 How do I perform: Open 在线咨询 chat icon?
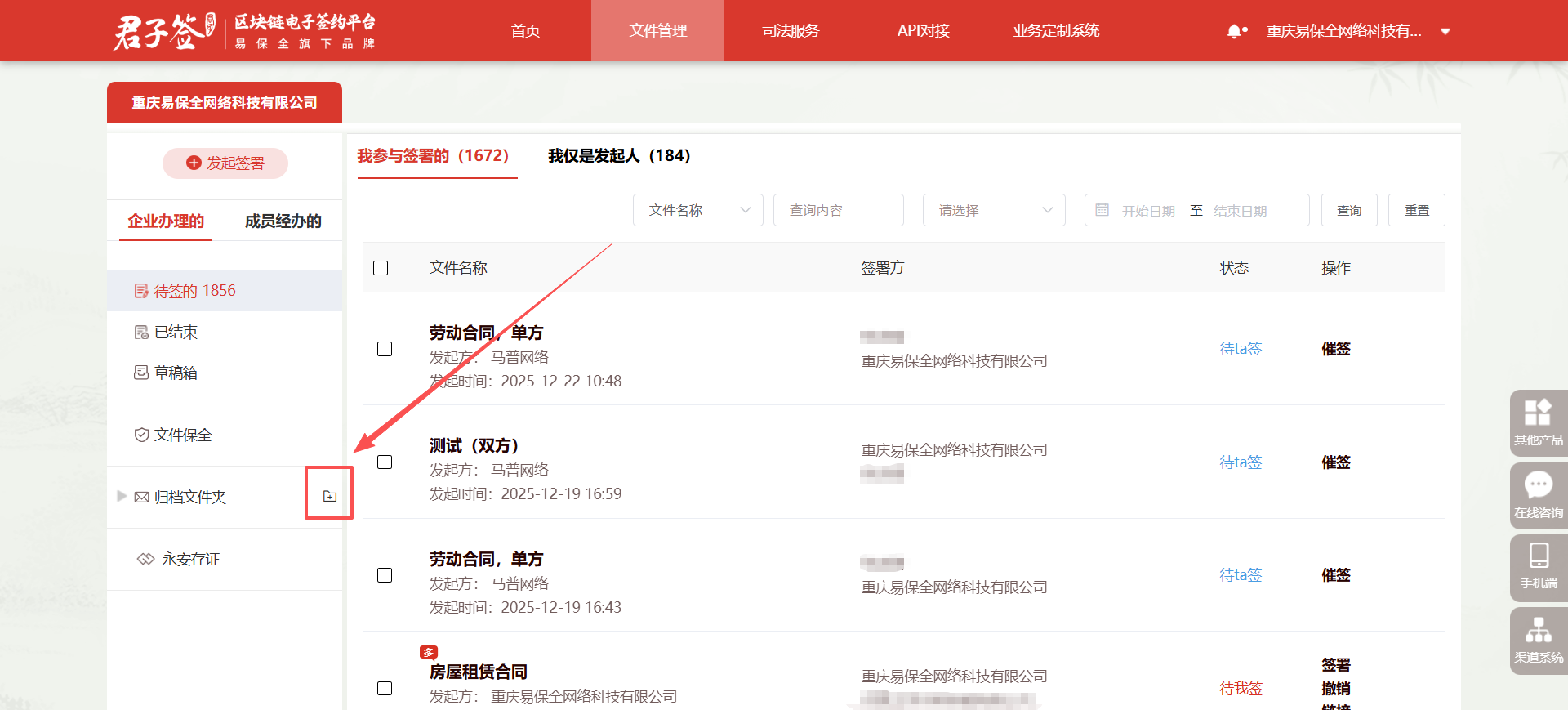click(1538, 494)
